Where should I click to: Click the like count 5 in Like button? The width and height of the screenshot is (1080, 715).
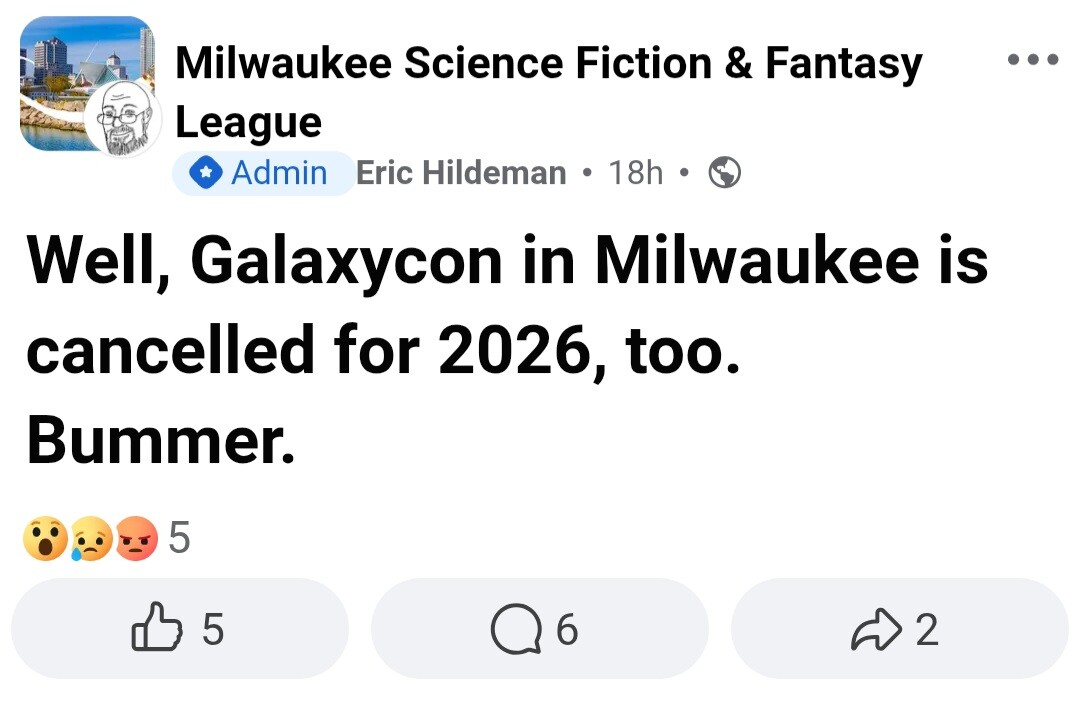[213, 629]
